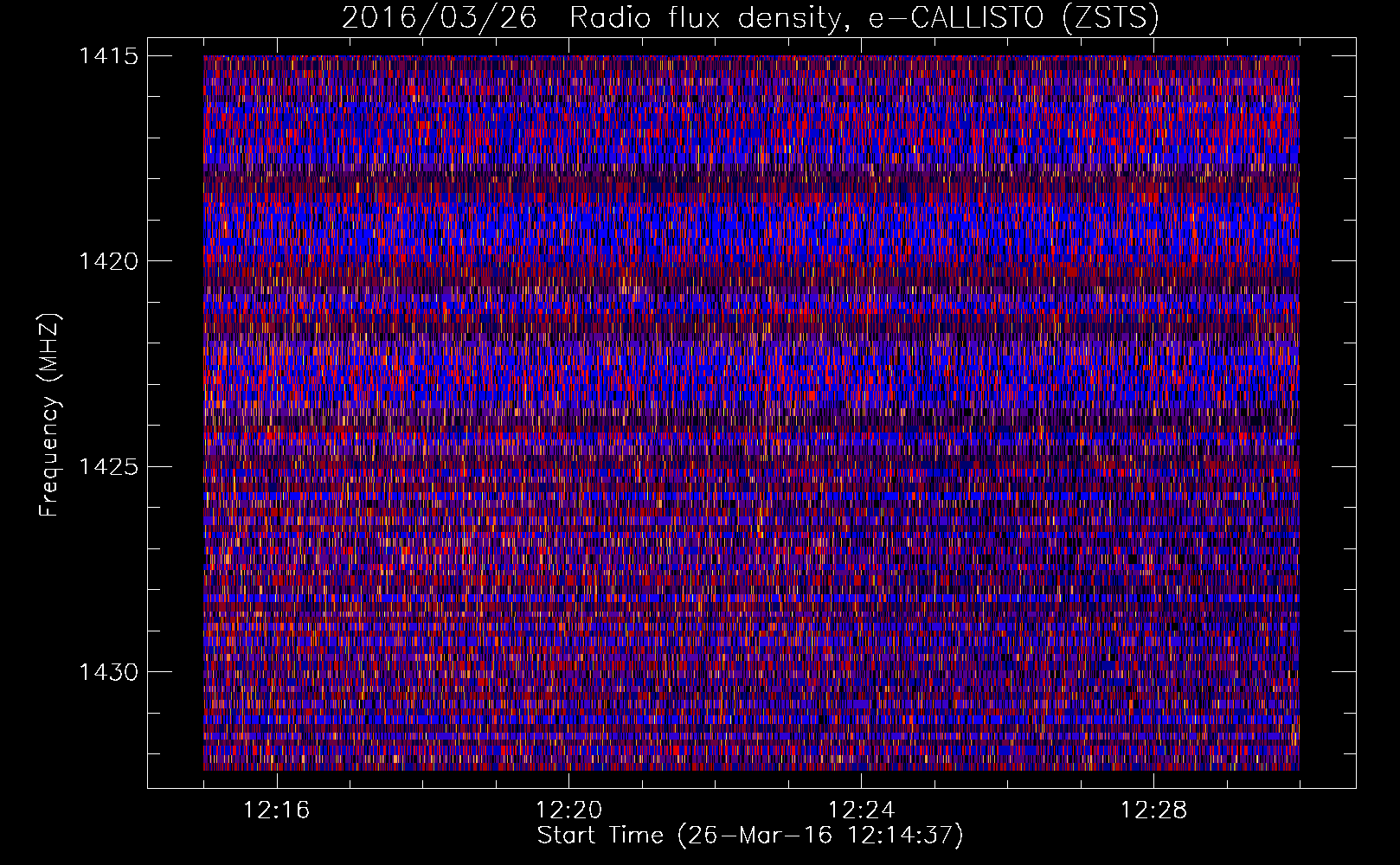Click the 1415 frequency tick label
Viewport: 1400px width, 865px height.
[108, 56]
